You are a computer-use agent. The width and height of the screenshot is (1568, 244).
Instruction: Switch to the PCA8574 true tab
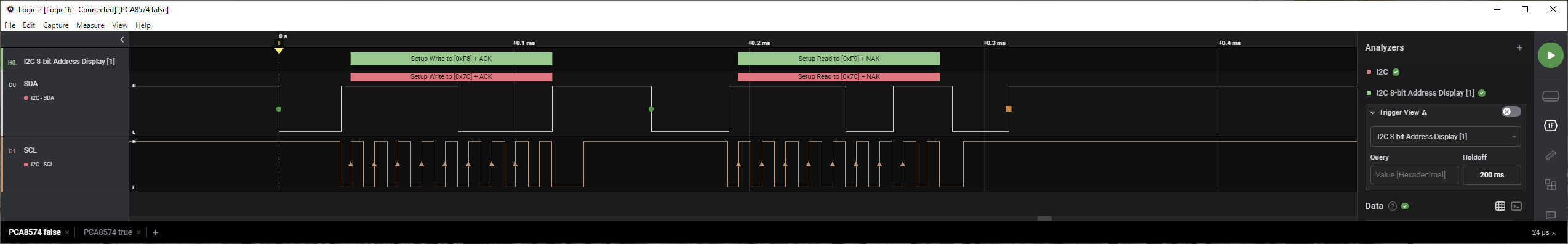pos(108,232)
